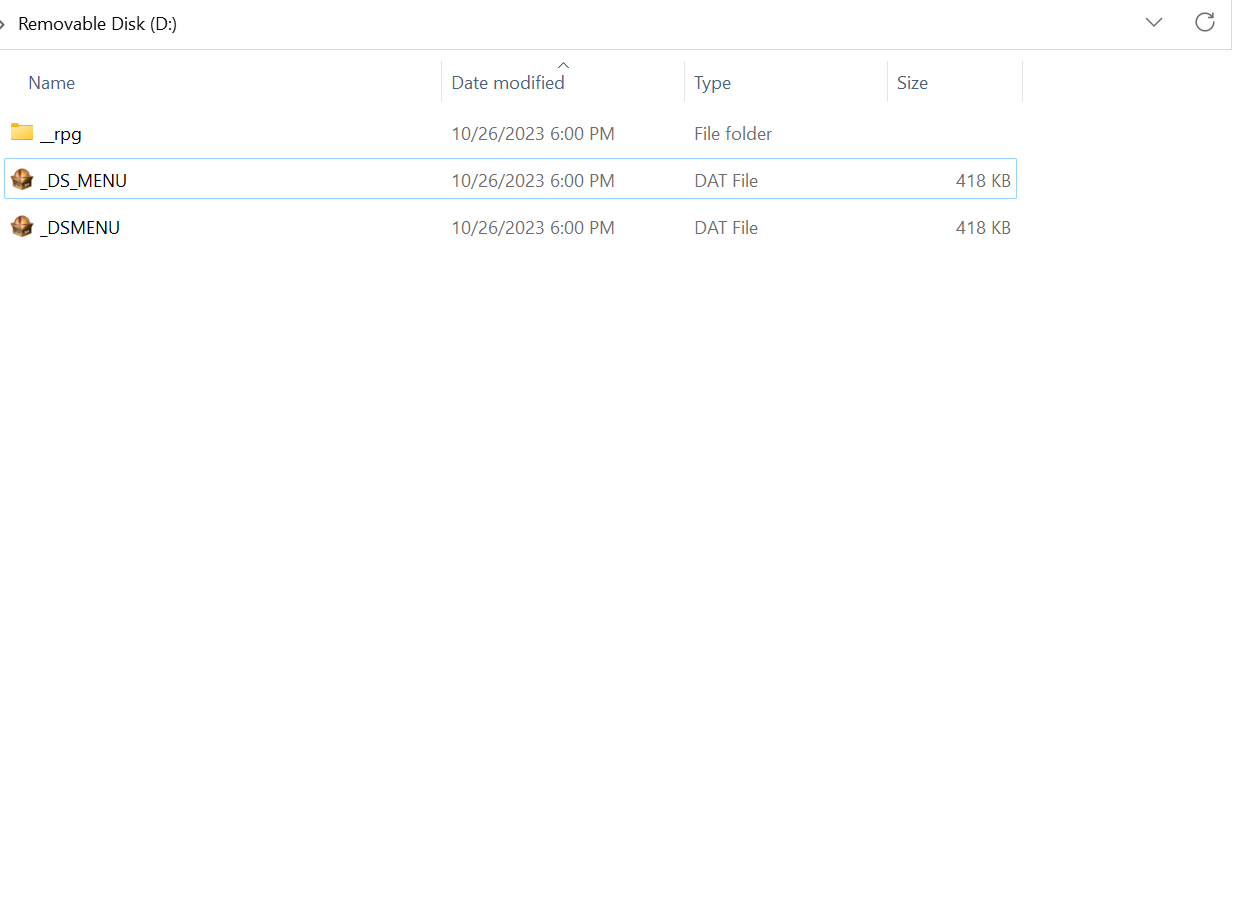Click the _DS_MENU row's date modified
This screenshot has height=909, width=1237.
point(533,181)
